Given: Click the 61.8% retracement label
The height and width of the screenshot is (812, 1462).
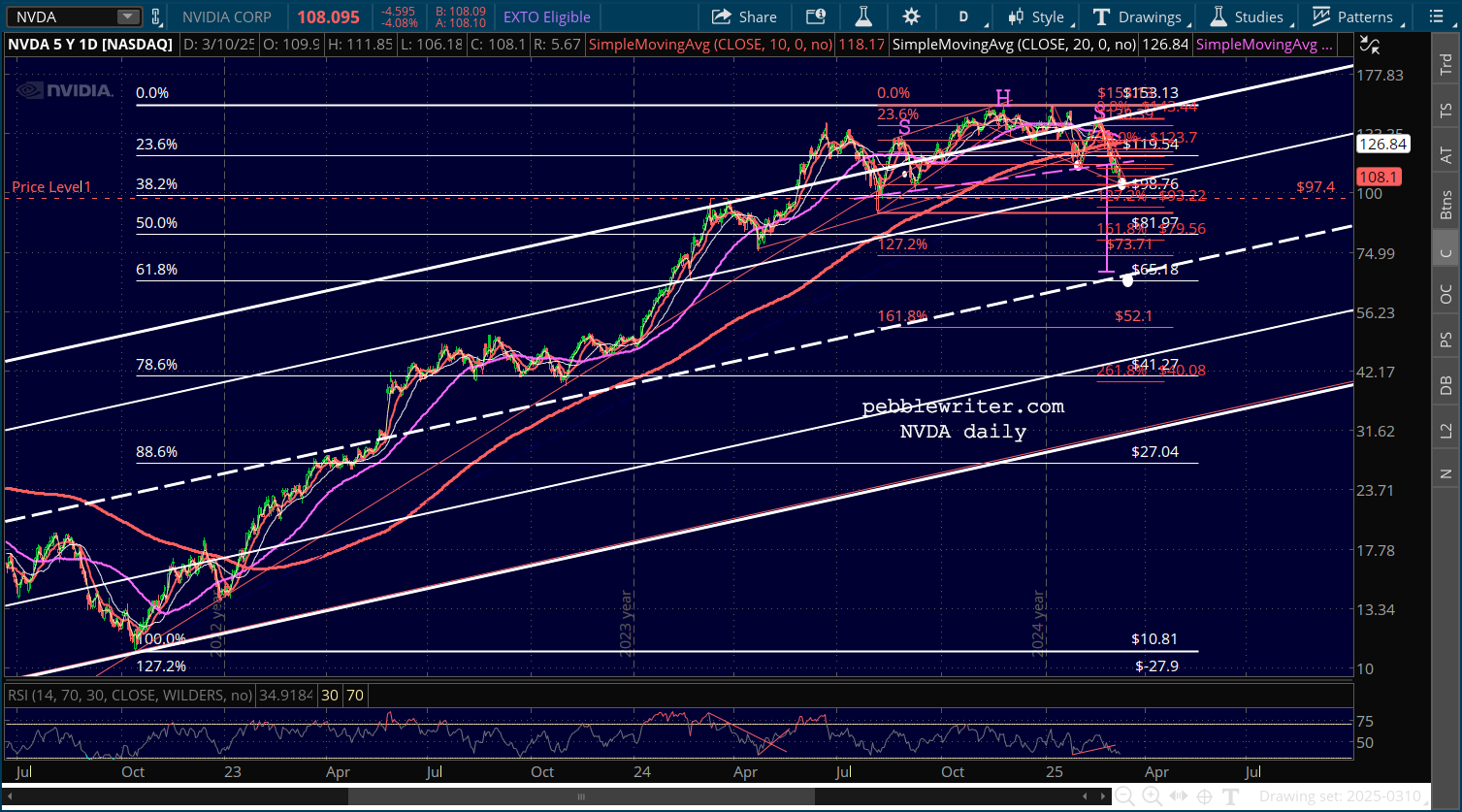Looking at the screenshot, I should pyautogui.click(x=156, y=269).
